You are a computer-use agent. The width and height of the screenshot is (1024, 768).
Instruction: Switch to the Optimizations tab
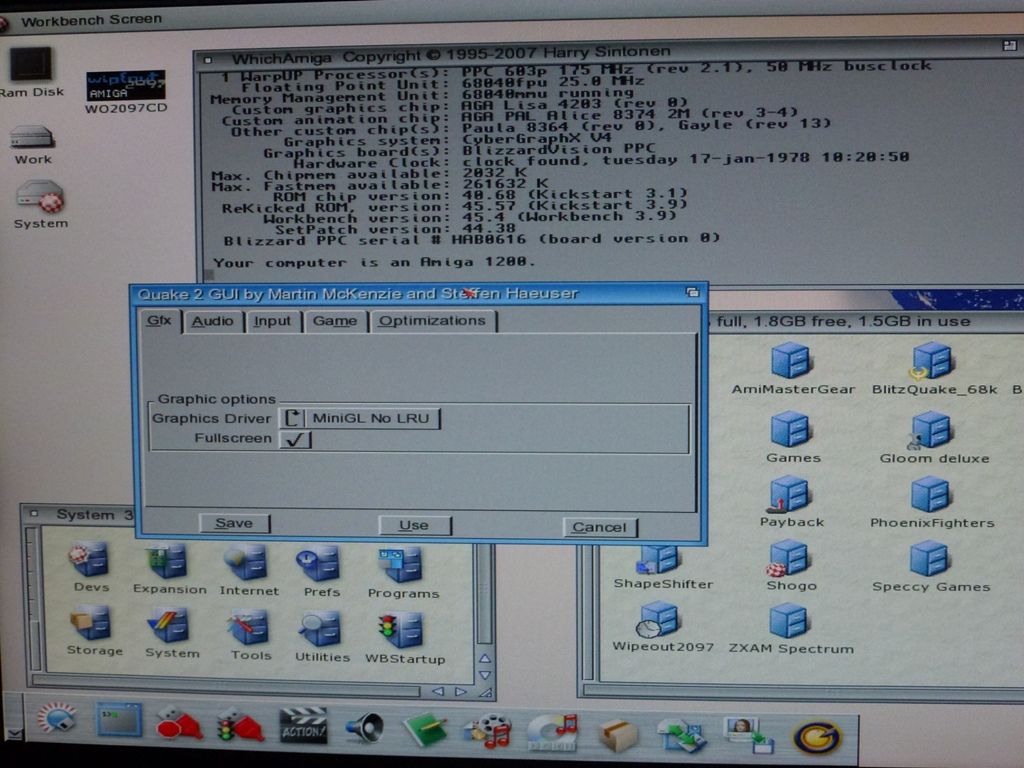[x=432, y=321]
